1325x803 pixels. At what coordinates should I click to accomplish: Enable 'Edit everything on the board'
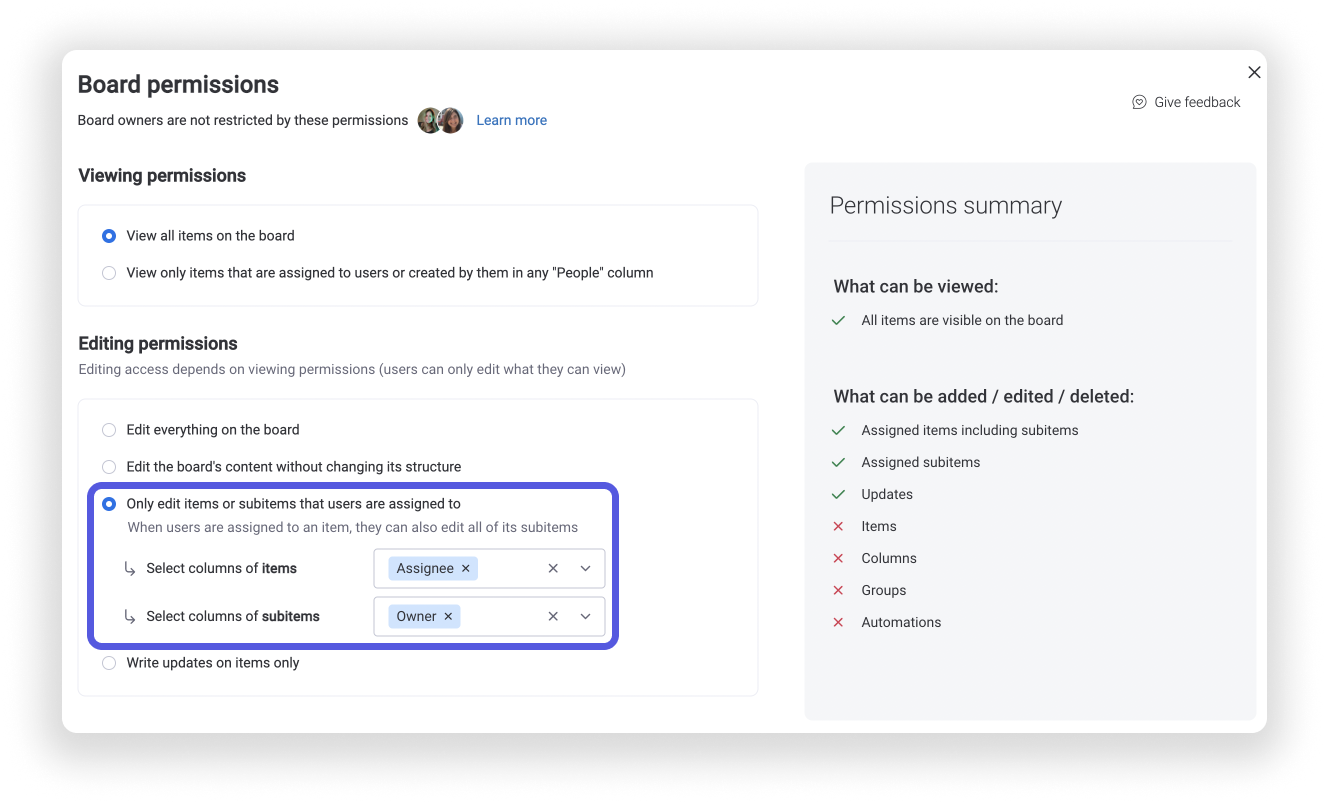tap(109, 429)
